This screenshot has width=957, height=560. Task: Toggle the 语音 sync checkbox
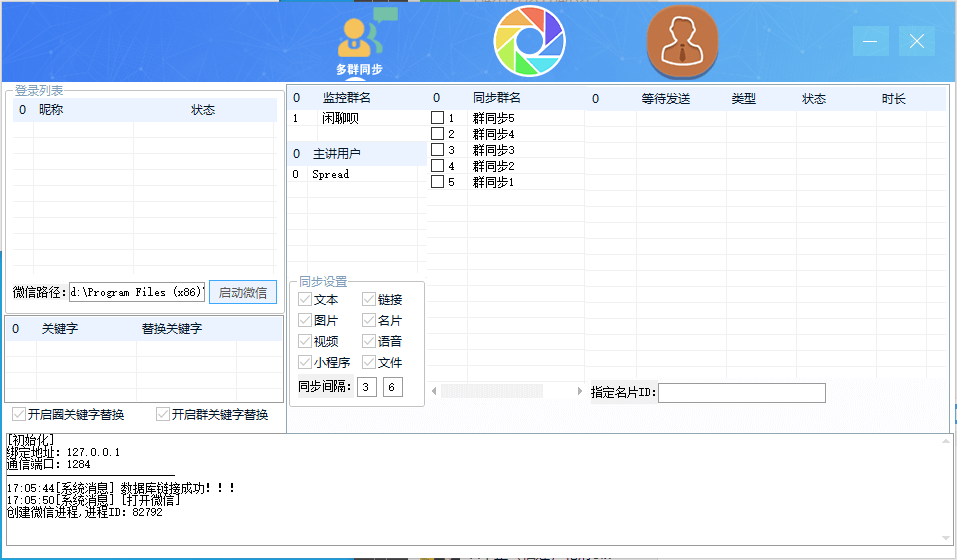click(x=369, y=341)
